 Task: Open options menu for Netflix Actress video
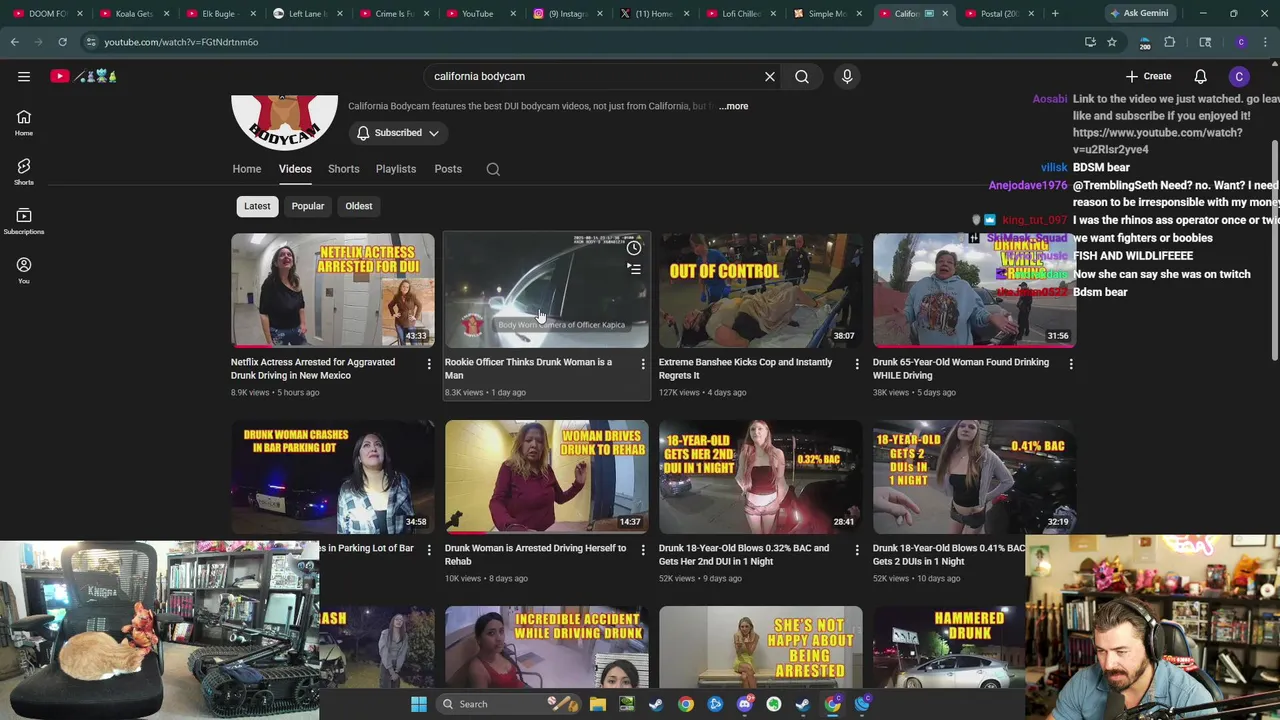[429, 364]
